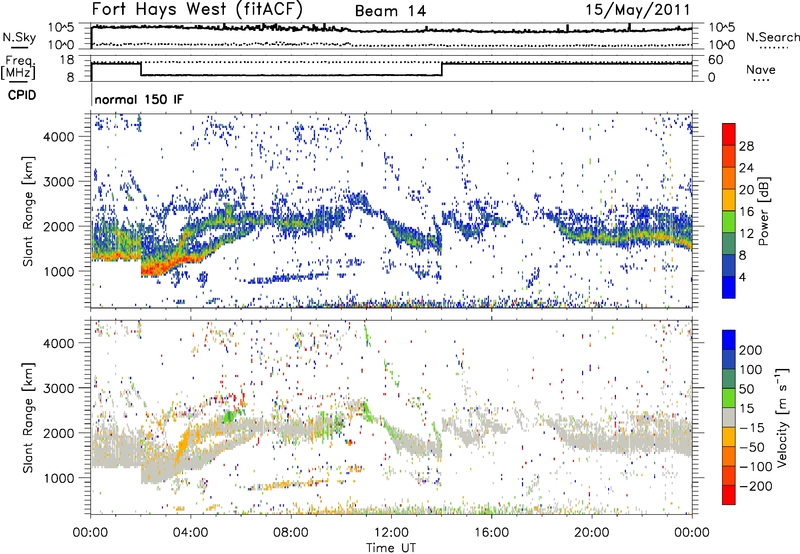The width and height of the screenshot is (800, 554).
Task: Click the frequency step-up line at 14:00
Action: [x=442, y=69]
